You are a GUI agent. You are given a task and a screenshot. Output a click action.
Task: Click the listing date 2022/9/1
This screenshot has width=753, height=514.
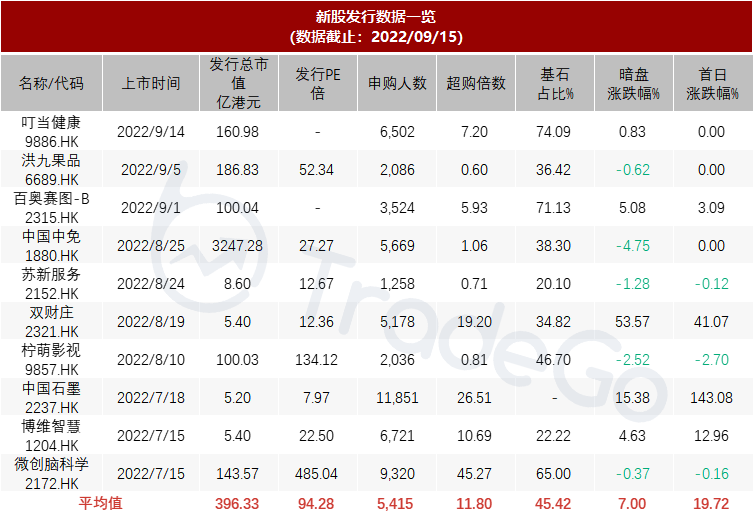pos(151,208)
